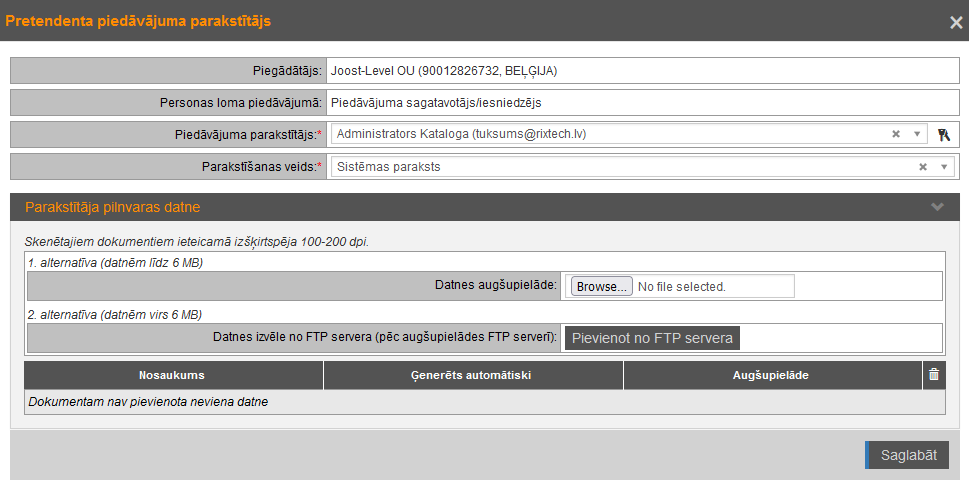Close the Pretendenta piedāvājuma parakstītājs dialog
The height and width of the screenshot is (480, 969).
tap(956, 22)
